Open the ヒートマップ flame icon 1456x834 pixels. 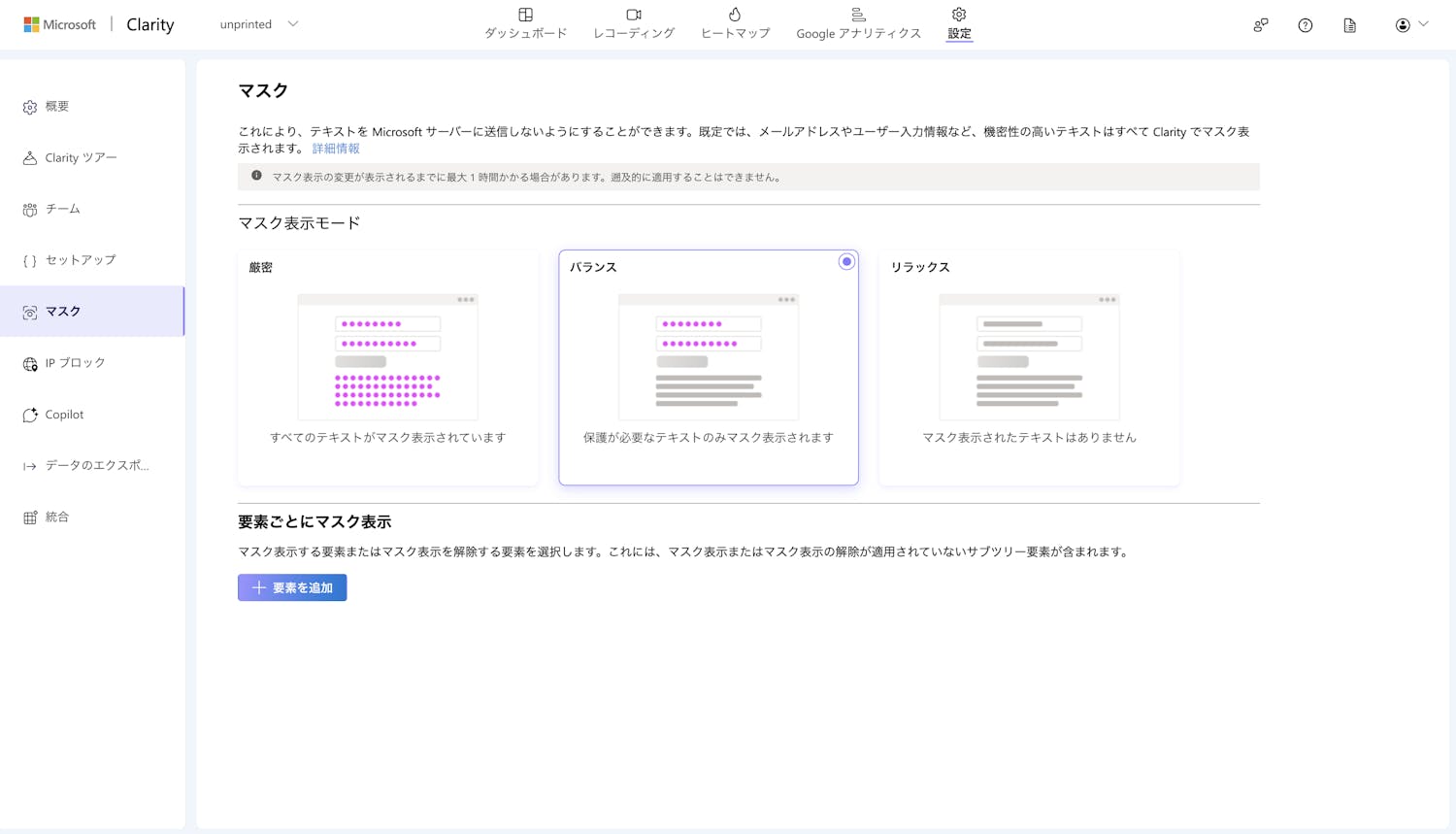[735, 15]
